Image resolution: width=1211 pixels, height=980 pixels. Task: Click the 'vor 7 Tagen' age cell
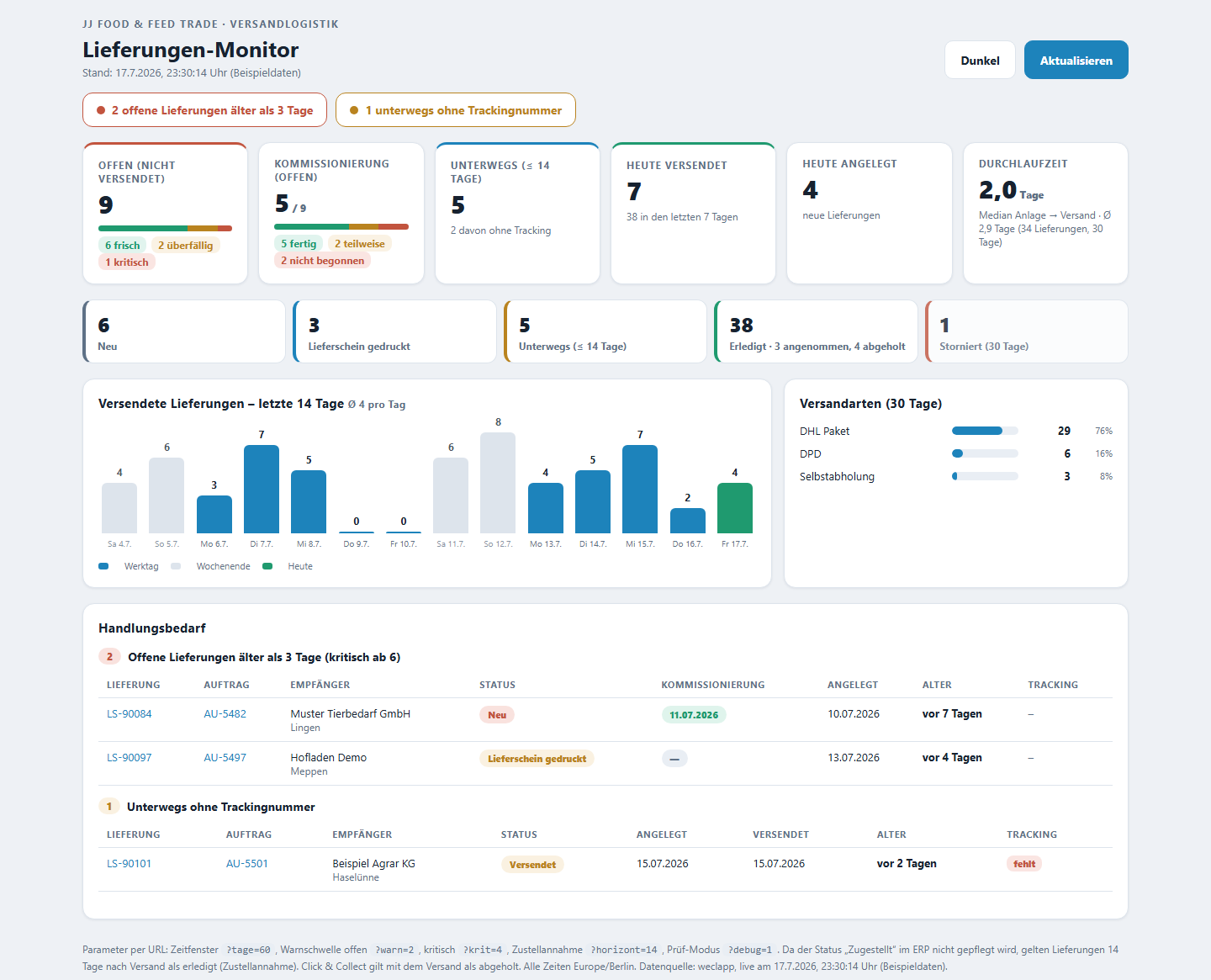(952, 714)
